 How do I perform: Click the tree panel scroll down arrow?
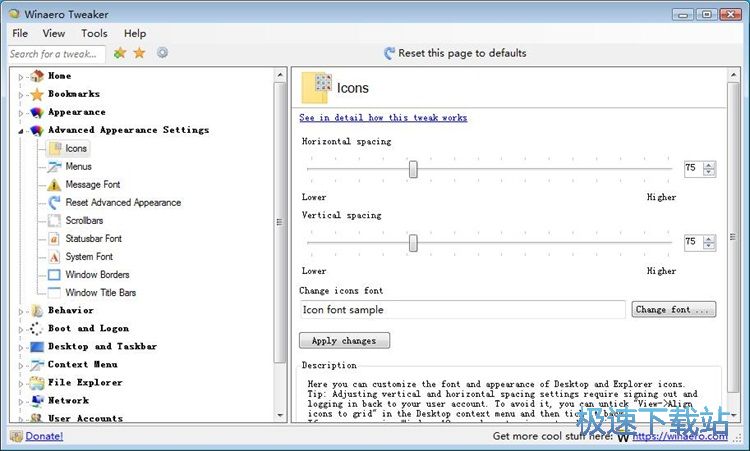280,416
